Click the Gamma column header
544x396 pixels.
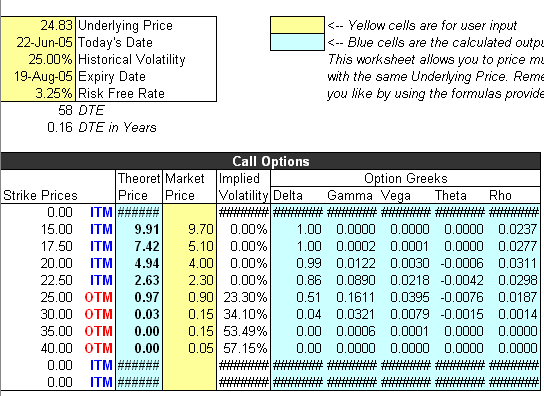click(350, 195)
